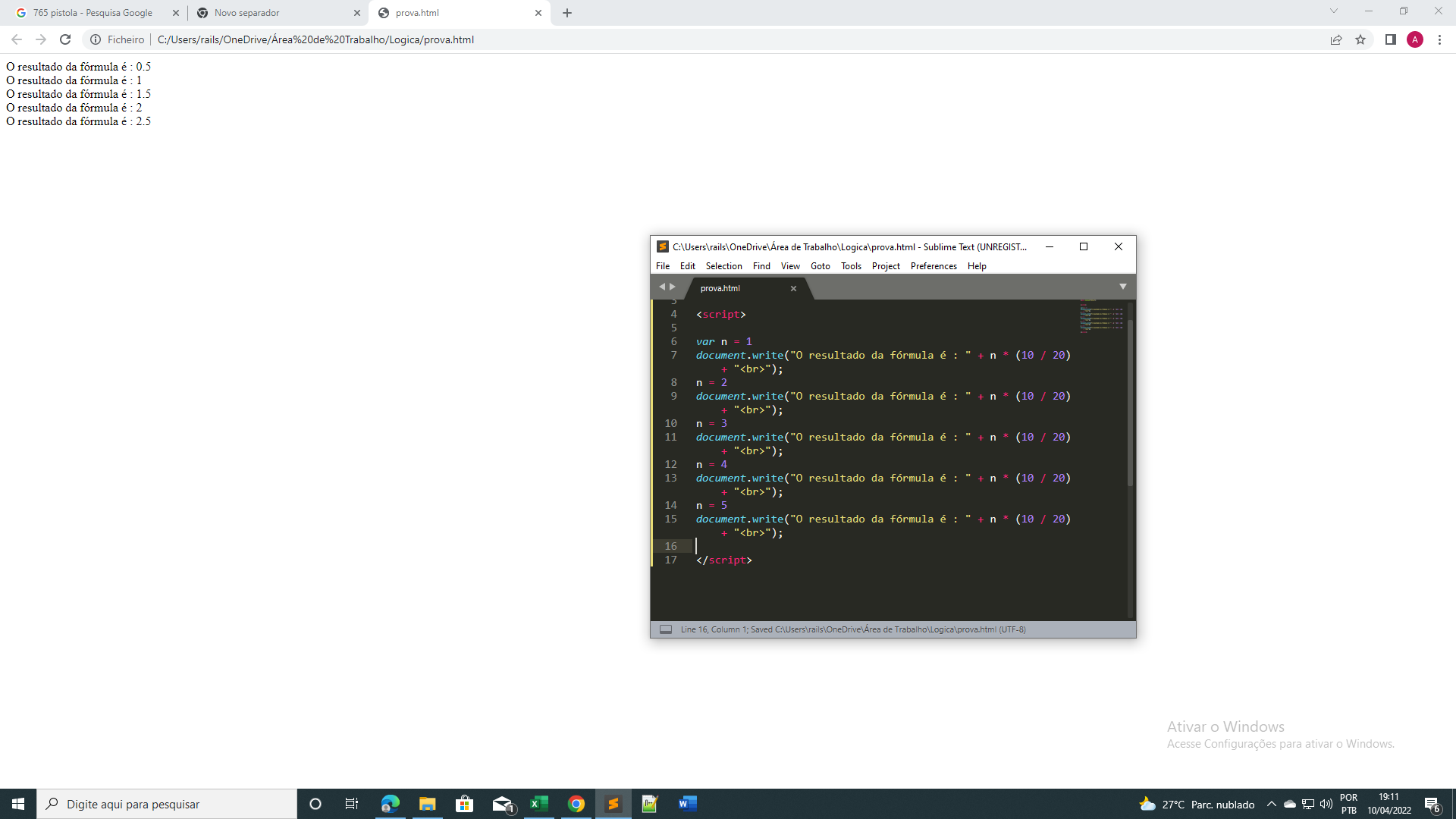Reload the prova.html page
Viewport: 1456px width, 819px height.
(x=65, y=39)
